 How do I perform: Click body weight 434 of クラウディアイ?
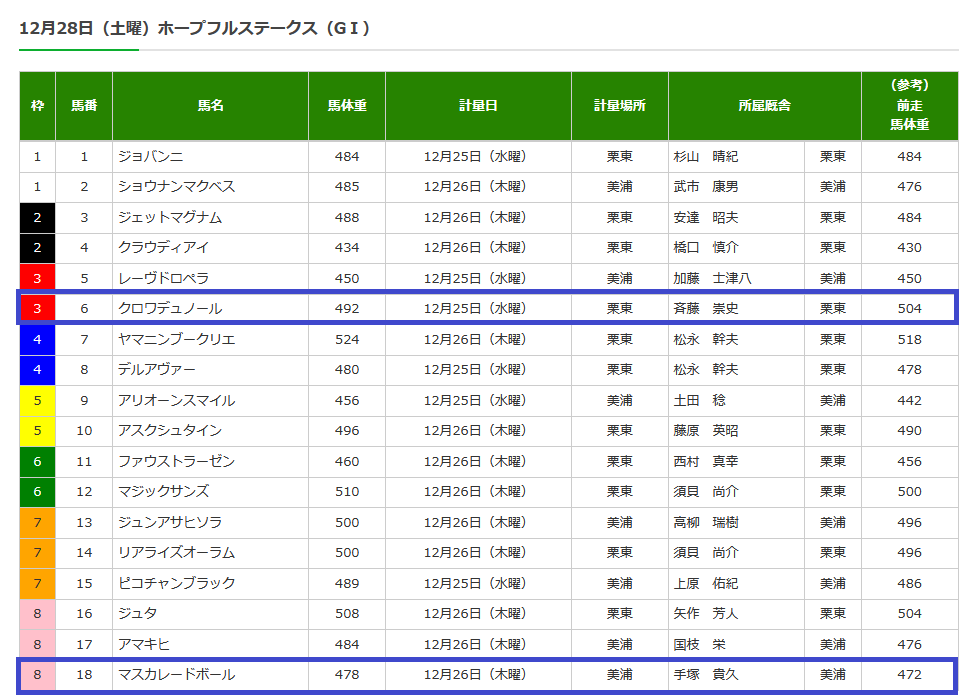[x=347, y=248]
